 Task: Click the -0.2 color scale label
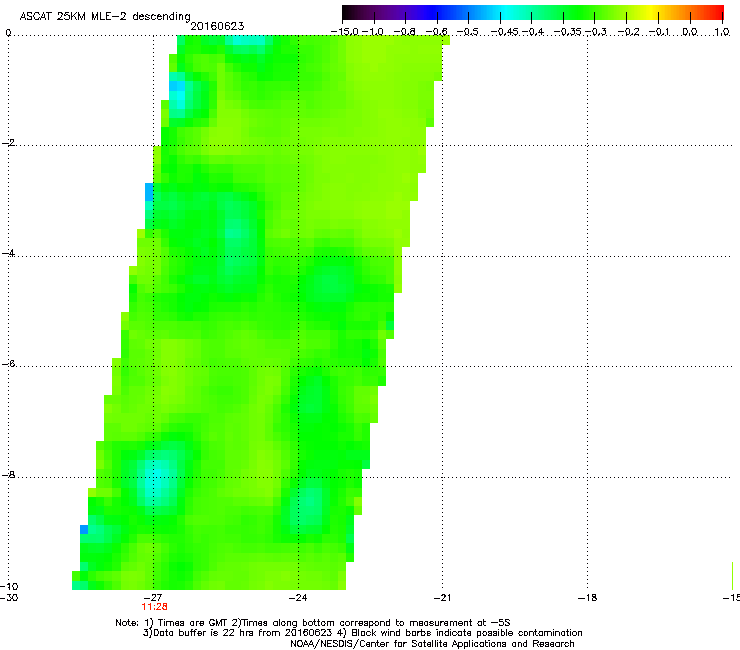click(x=629, y=32)
